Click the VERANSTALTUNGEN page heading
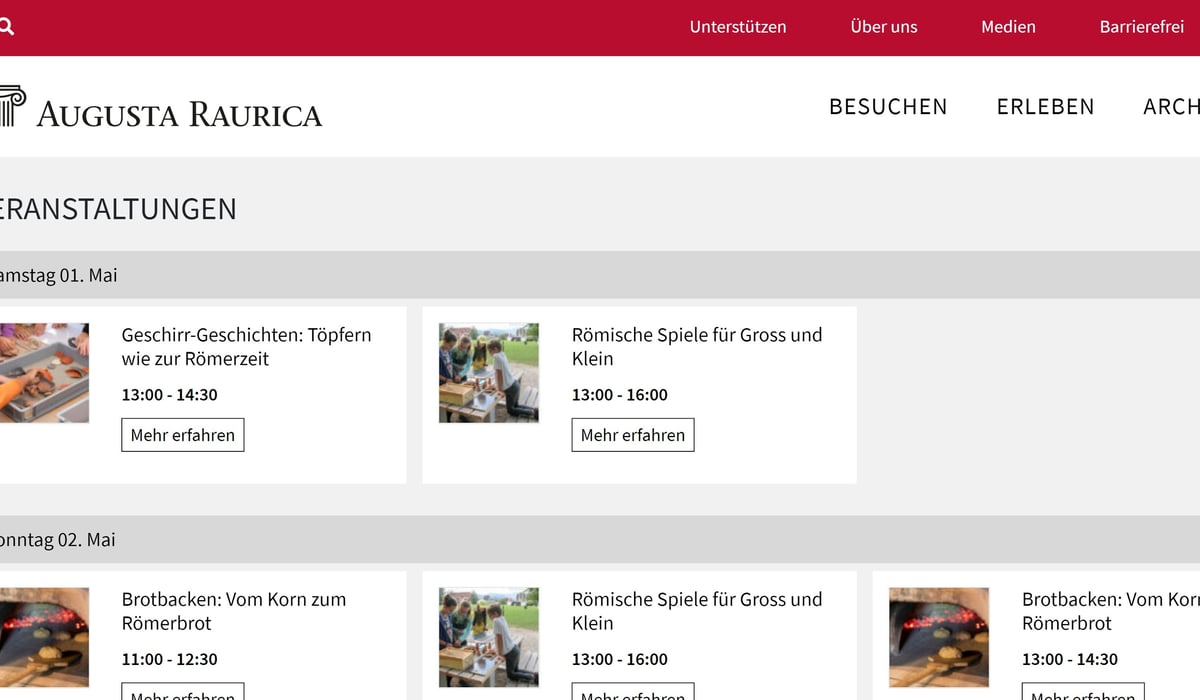Image resolution: width=1200 pixels, height=700 pixels. (x=118, y=209)
